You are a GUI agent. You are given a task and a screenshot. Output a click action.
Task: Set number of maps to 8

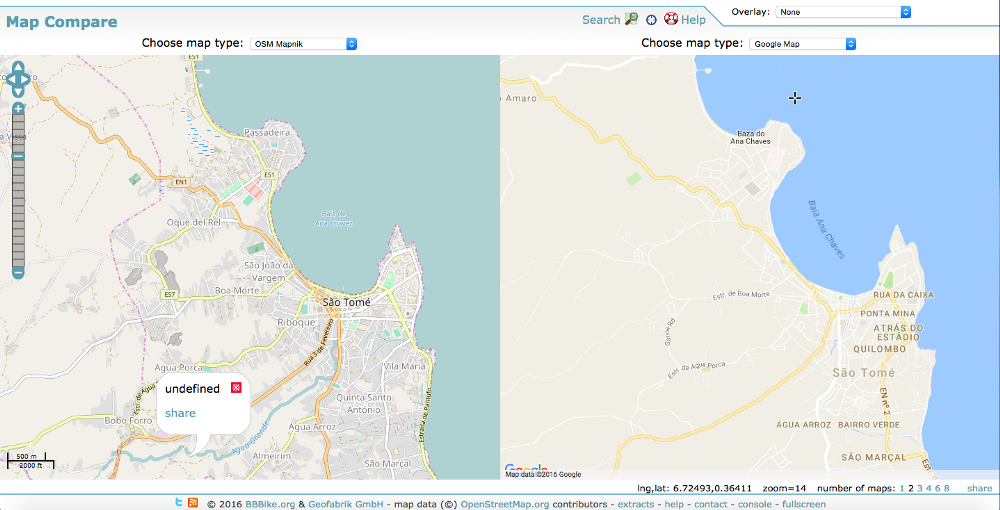pyautogui.click(x=946, y=488)
